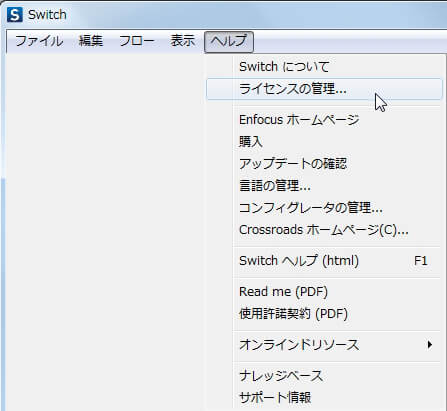The image size is (447, 411).
Task: Click the Switch app icon in title bar
Action: 15,15
